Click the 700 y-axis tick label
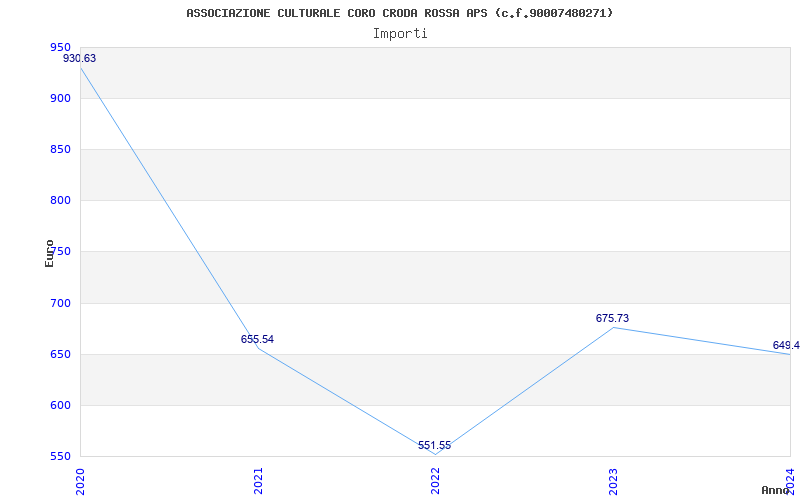The image size is (800, 500). [60, 304]
